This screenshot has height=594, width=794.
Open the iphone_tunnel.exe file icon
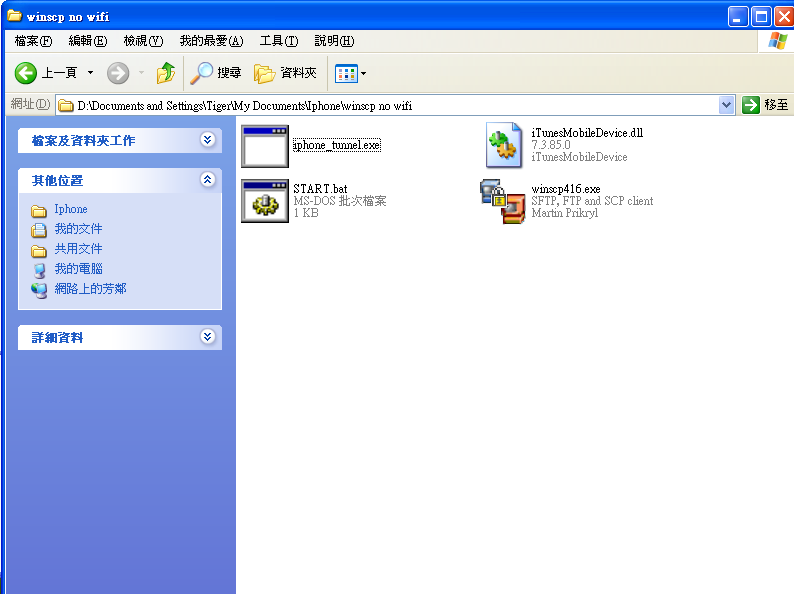[x=265, y=146]
